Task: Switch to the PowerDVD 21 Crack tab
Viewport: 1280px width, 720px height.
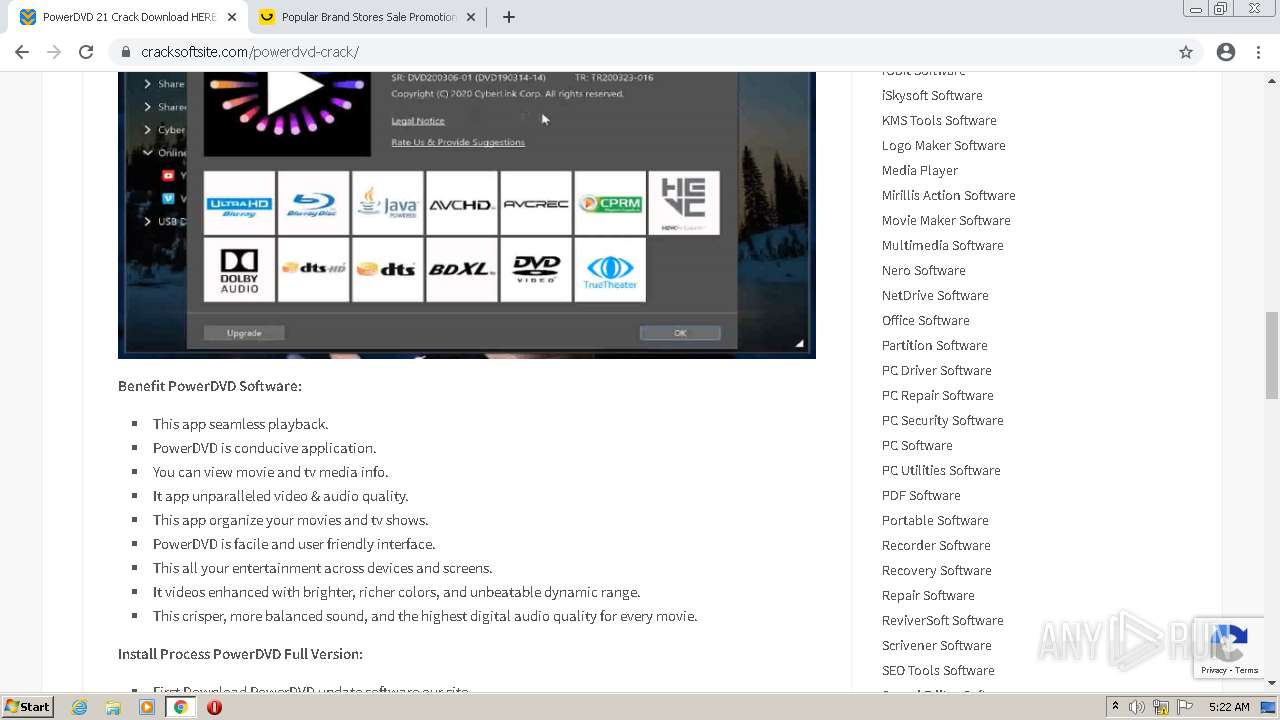Action: tap(128, 17)
